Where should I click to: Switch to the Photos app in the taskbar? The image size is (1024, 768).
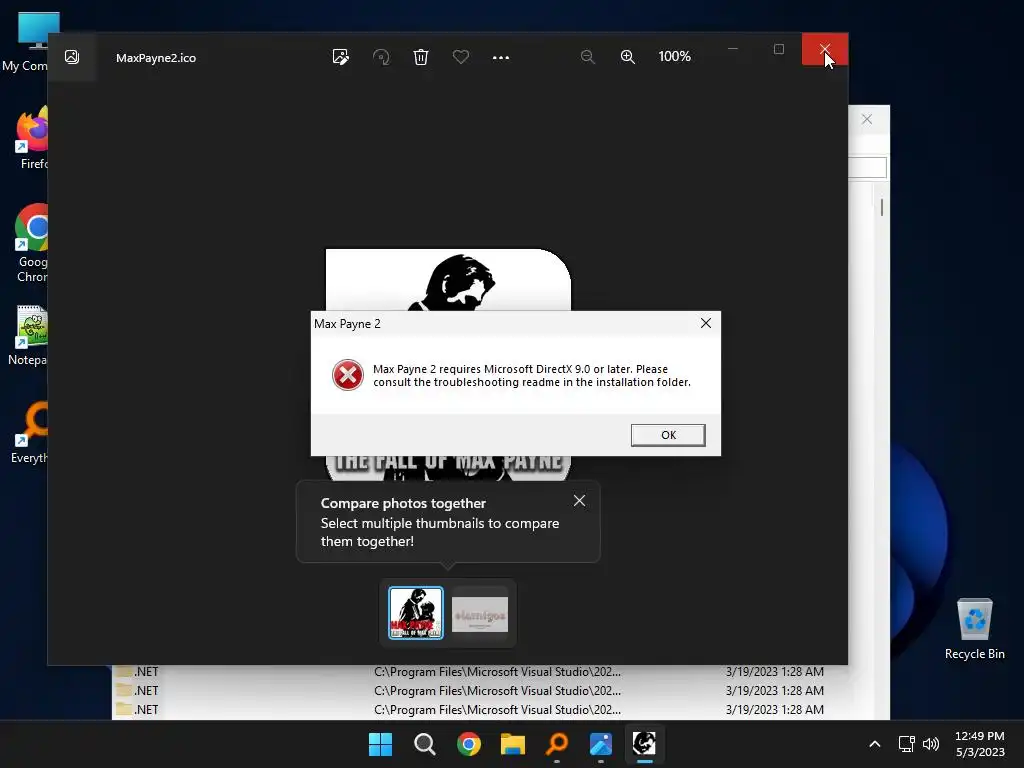pyautogui.click(x=601, y=744)
